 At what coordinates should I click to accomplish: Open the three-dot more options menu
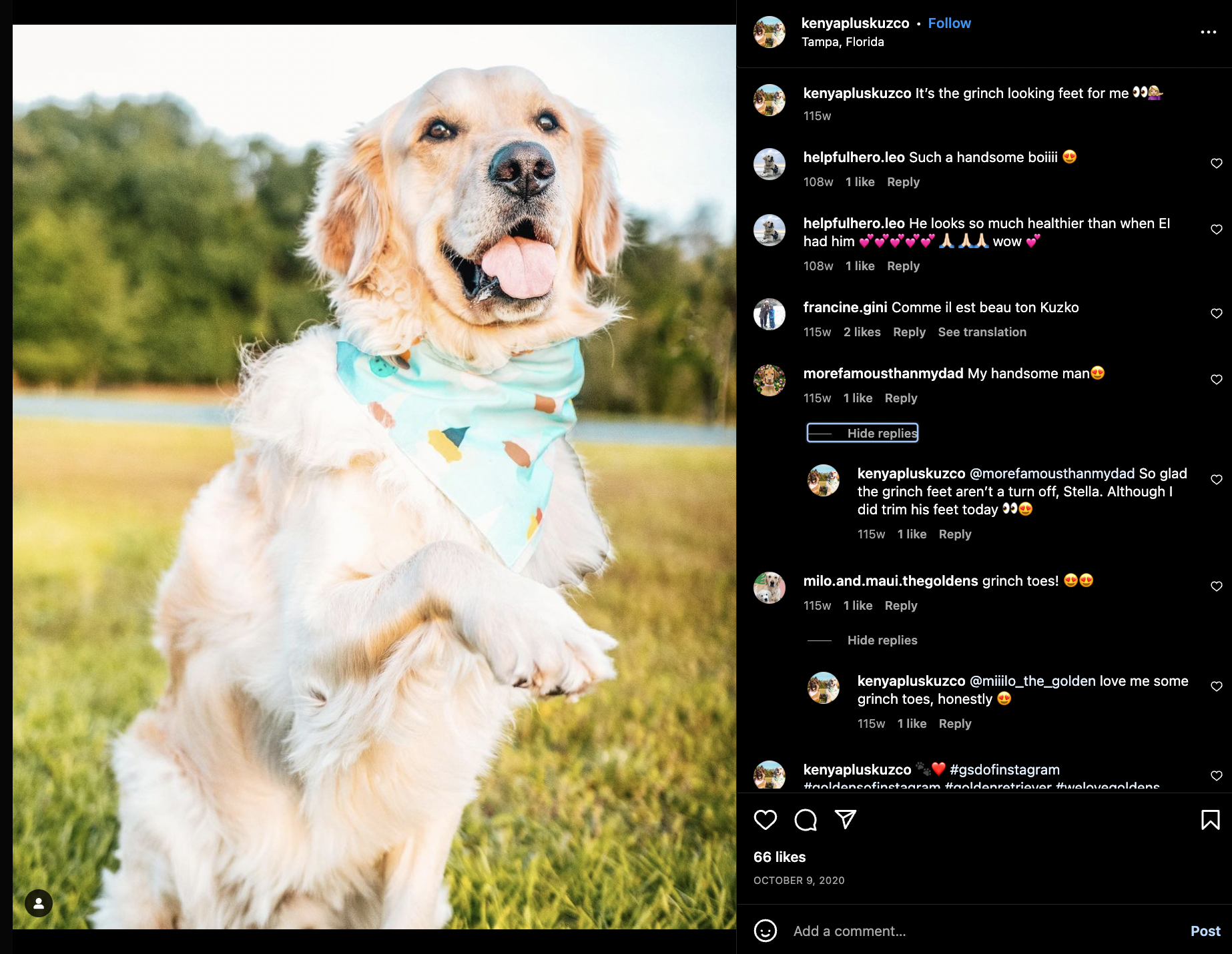[x=1208, y=32]
